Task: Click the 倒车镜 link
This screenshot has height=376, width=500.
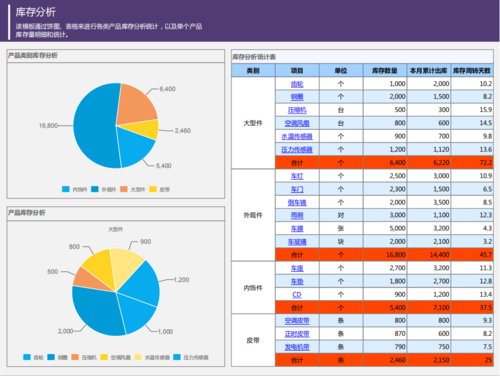Action: pos(297,202)
